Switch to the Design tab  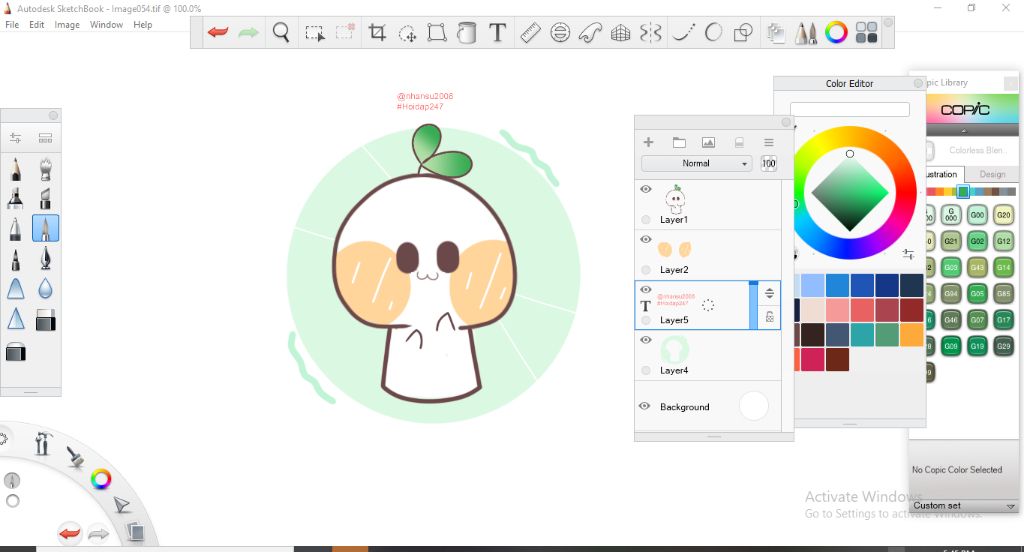992,174
